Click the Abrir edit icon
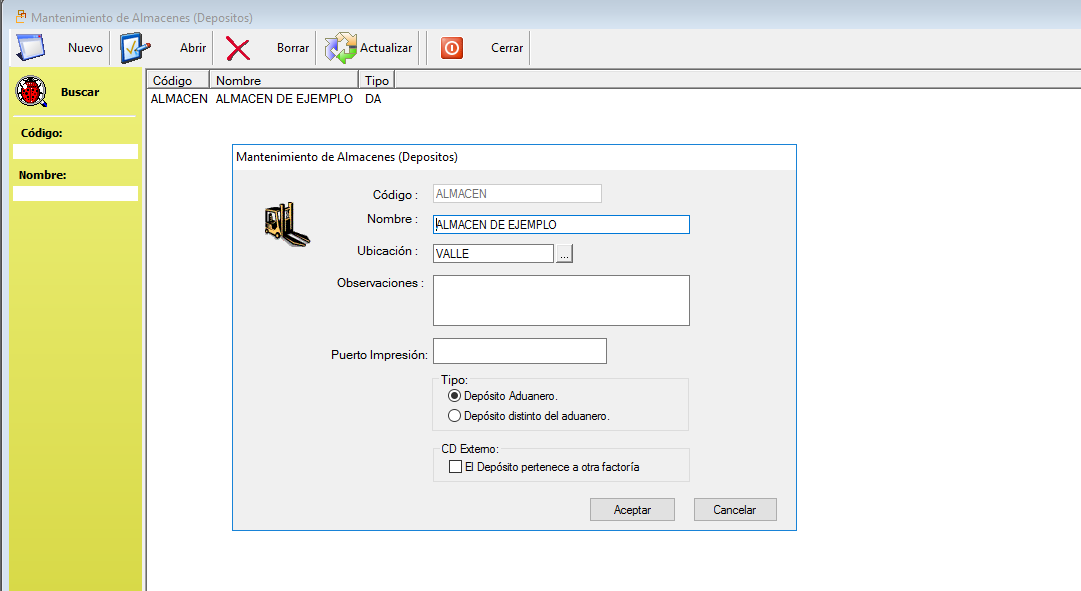This screenshot has width=1081, height=591. pos(135,48)
